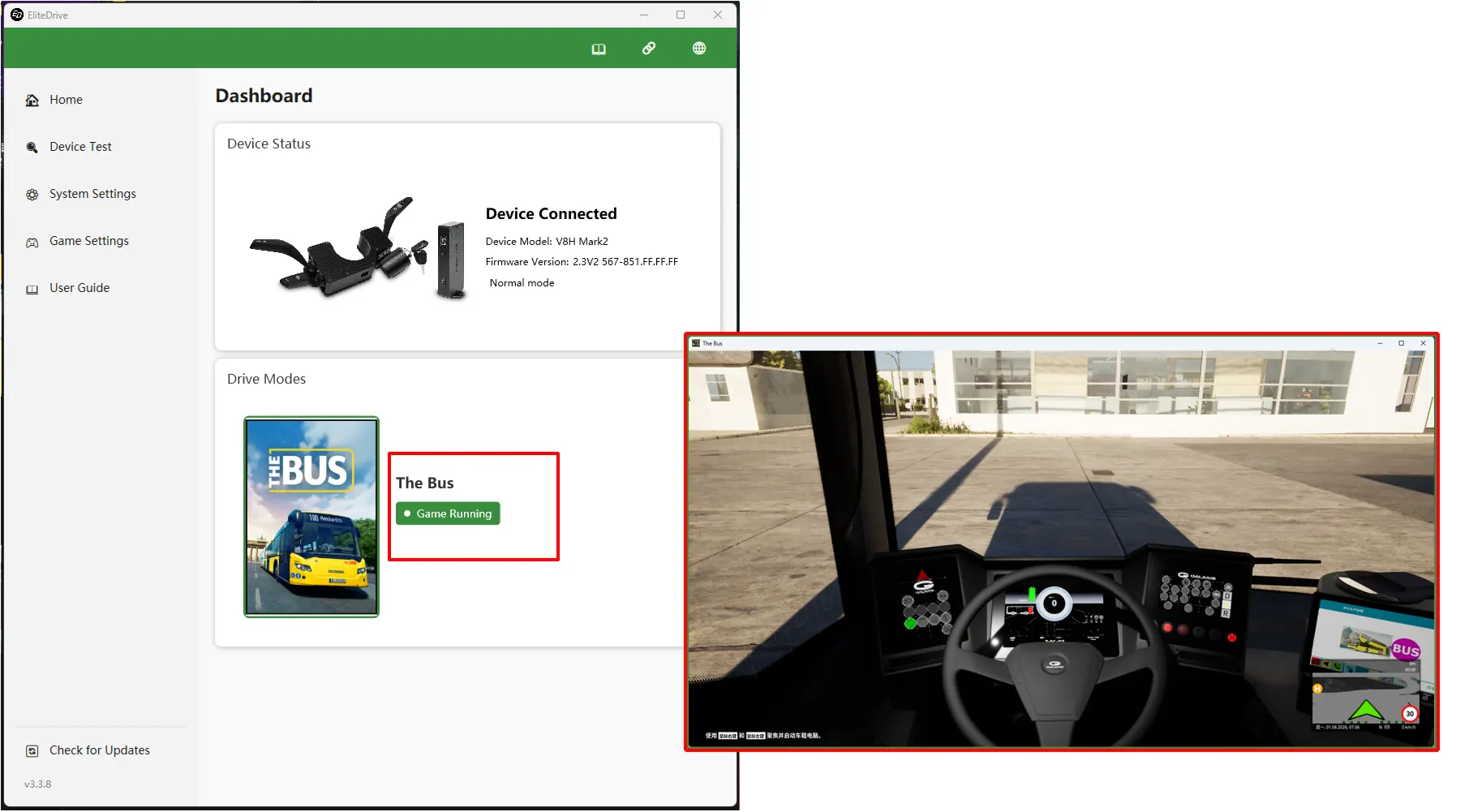Close the EliteDrive window
The width and height of the screenshot is (1469, 812).
[718, 15]
